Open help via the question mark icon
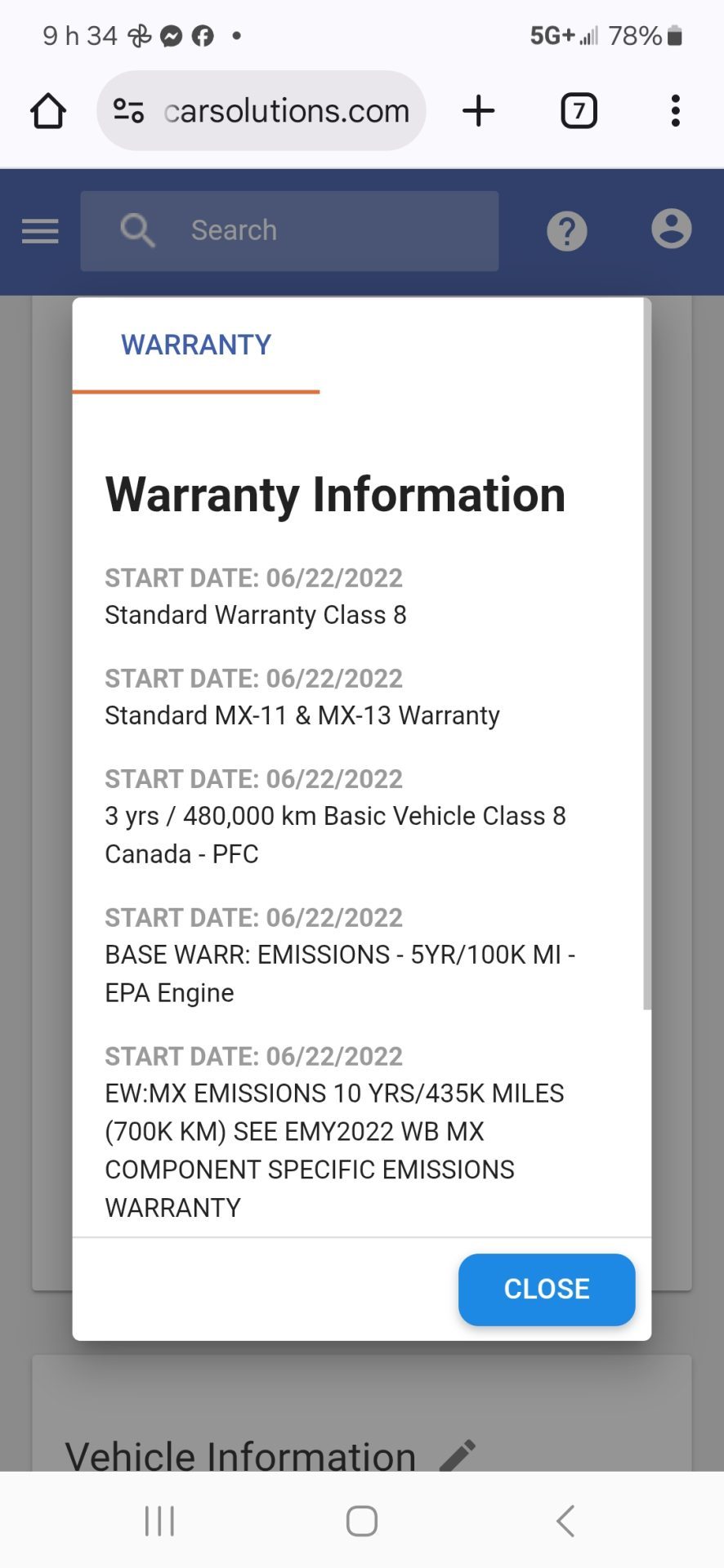The height and width of the screenshot is (1568, 724). [x=567, y=231]
